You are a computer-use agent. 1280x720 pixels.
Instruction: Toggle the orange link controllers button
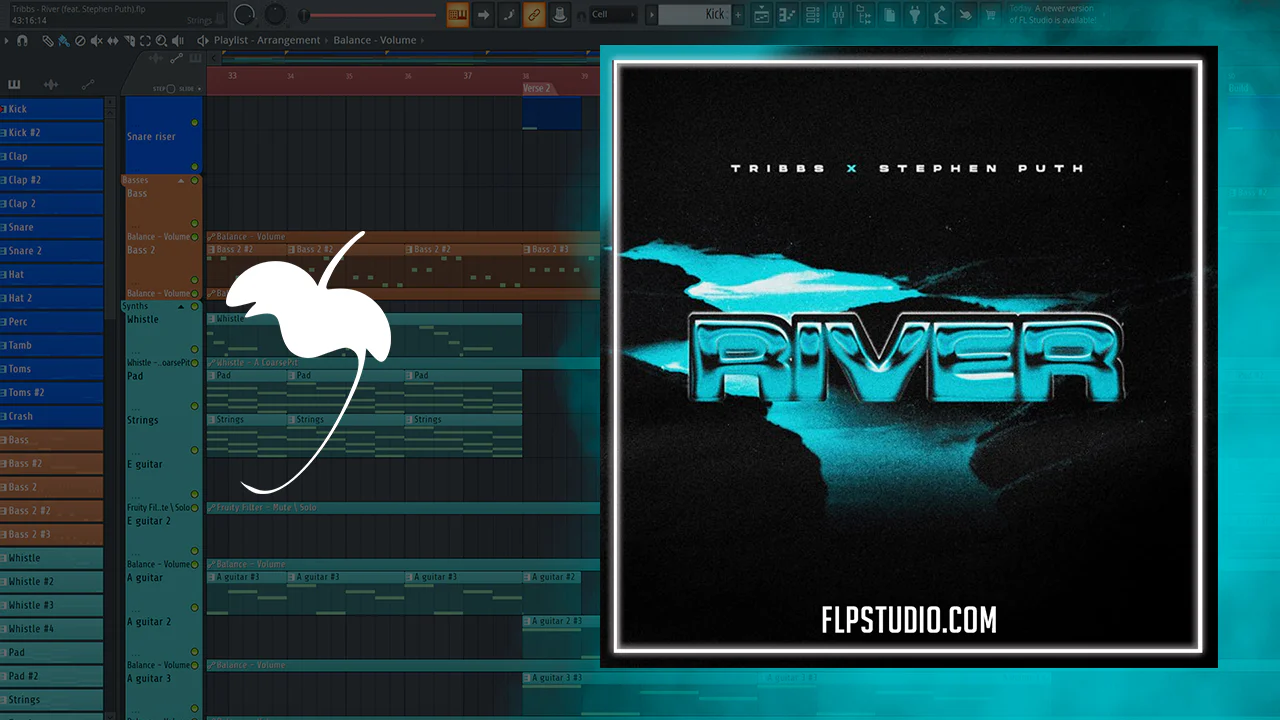pos(534,14)
